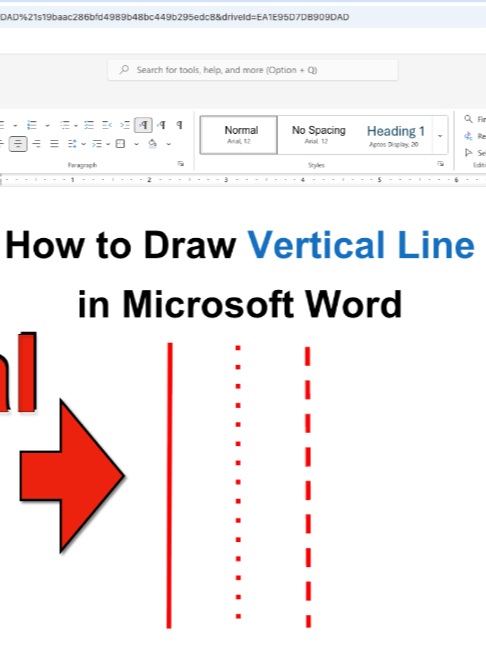486x648 pixels.
Task: Open line spacing dropdown arrow
Action: point(83,144)
